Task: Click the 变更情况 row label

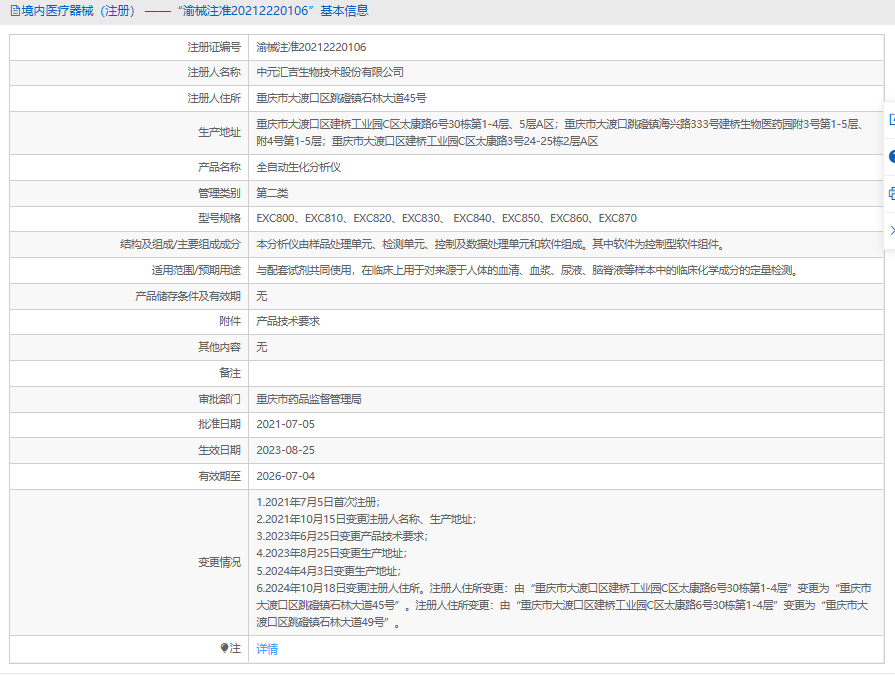Action: 219,563
